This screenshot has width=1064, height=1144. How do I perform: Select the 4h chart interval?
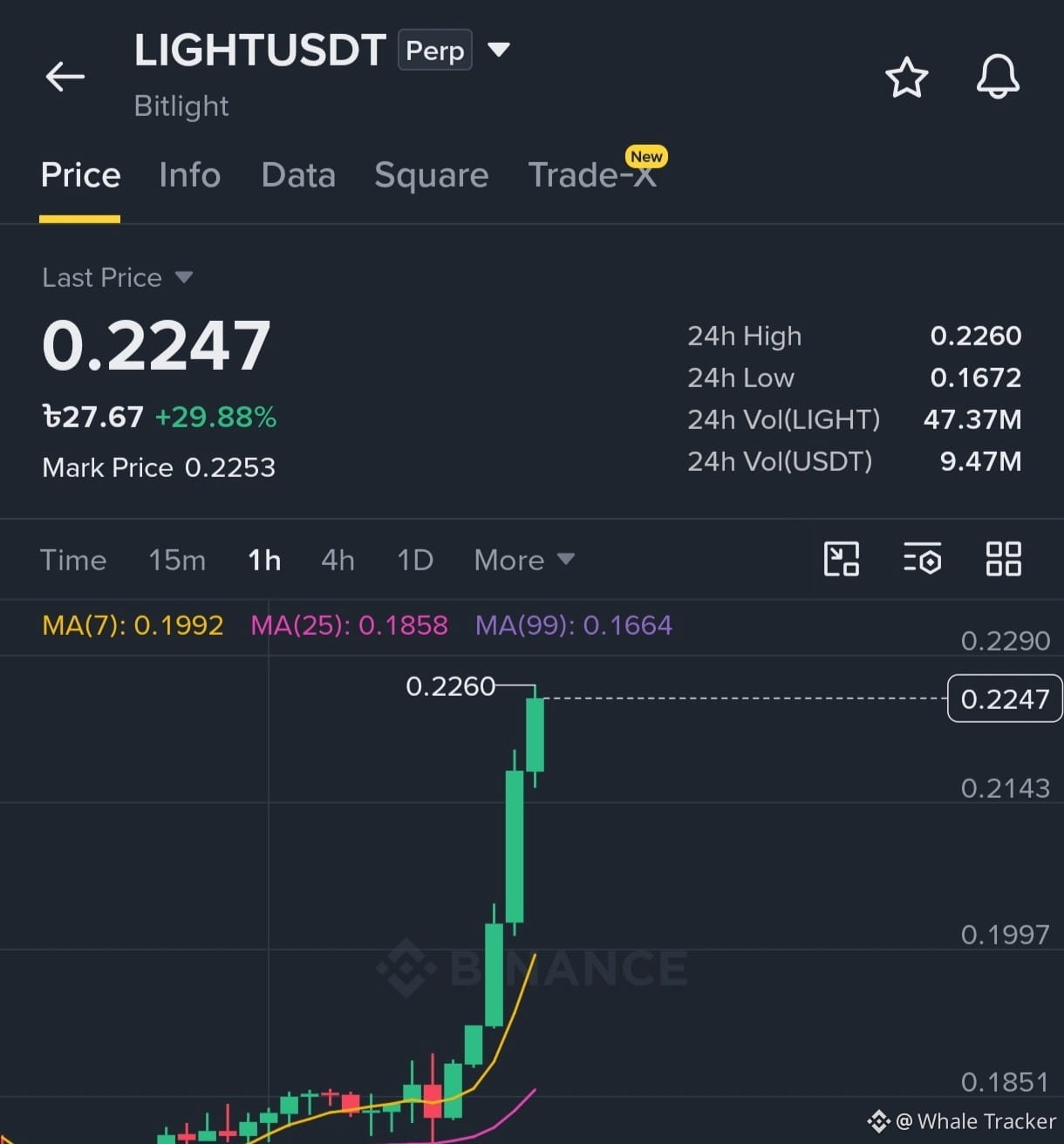coord(338,560)
